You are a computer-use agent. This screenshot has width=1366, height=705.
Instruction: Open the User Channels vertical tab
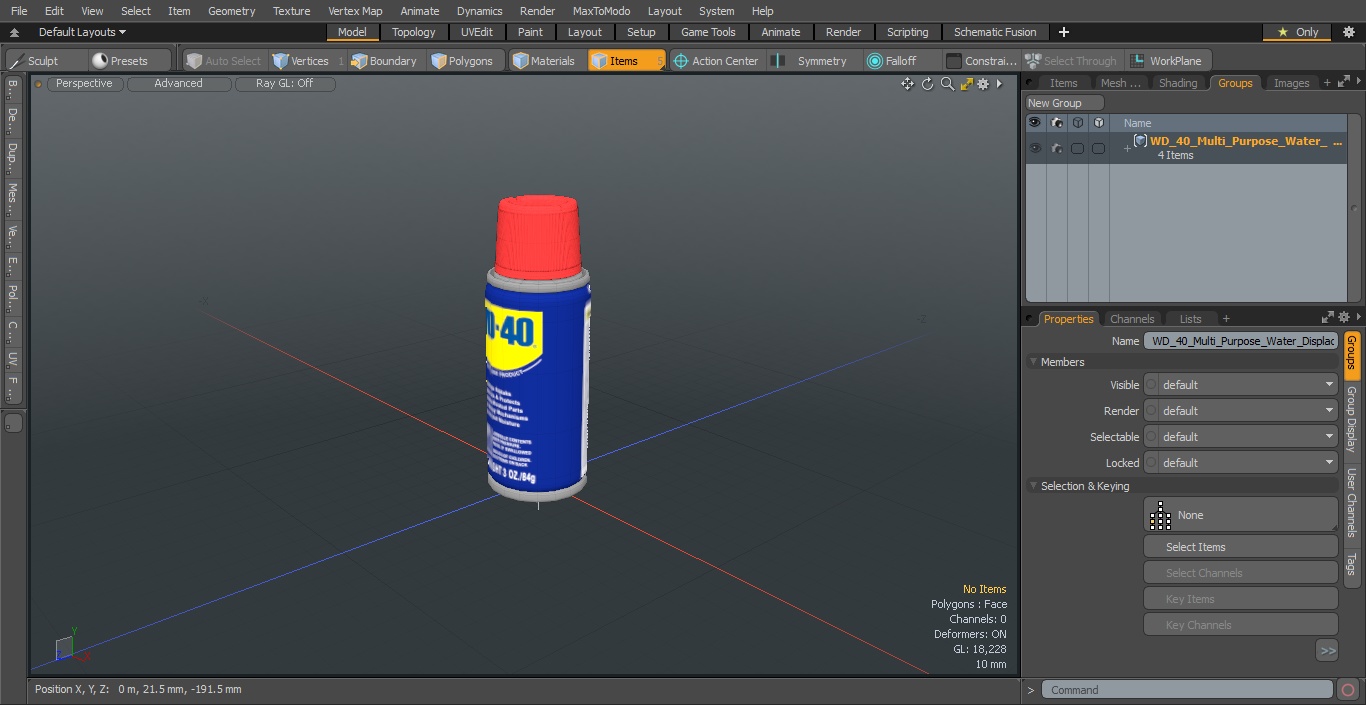pos(1351,503)
